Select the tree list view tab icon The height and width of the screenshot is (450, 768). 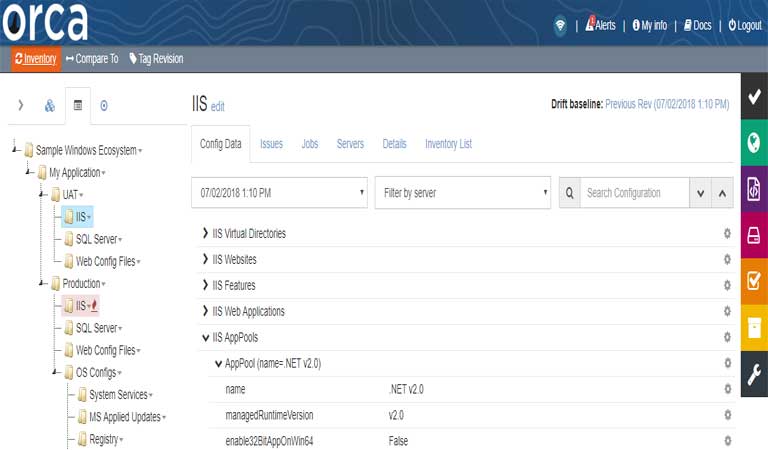(x=78, y=105)
